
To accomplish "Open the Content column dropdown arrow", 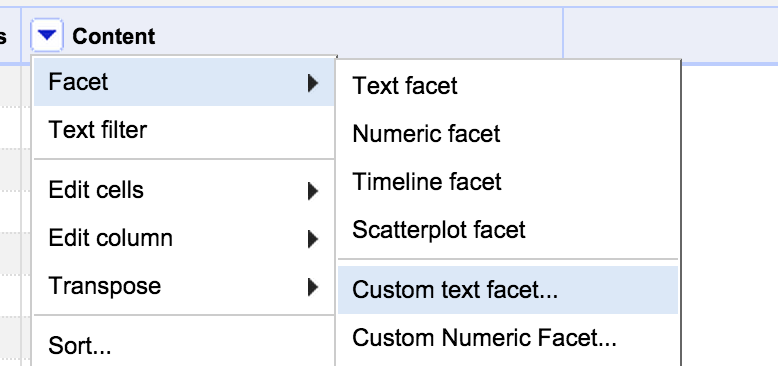I will 47,35.
